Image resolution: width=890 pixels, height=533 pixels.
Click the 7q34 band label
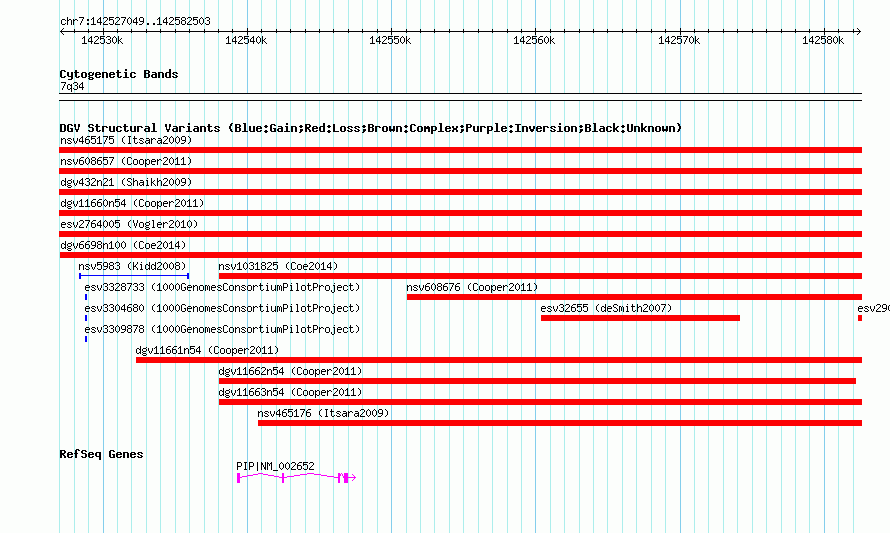72,86
